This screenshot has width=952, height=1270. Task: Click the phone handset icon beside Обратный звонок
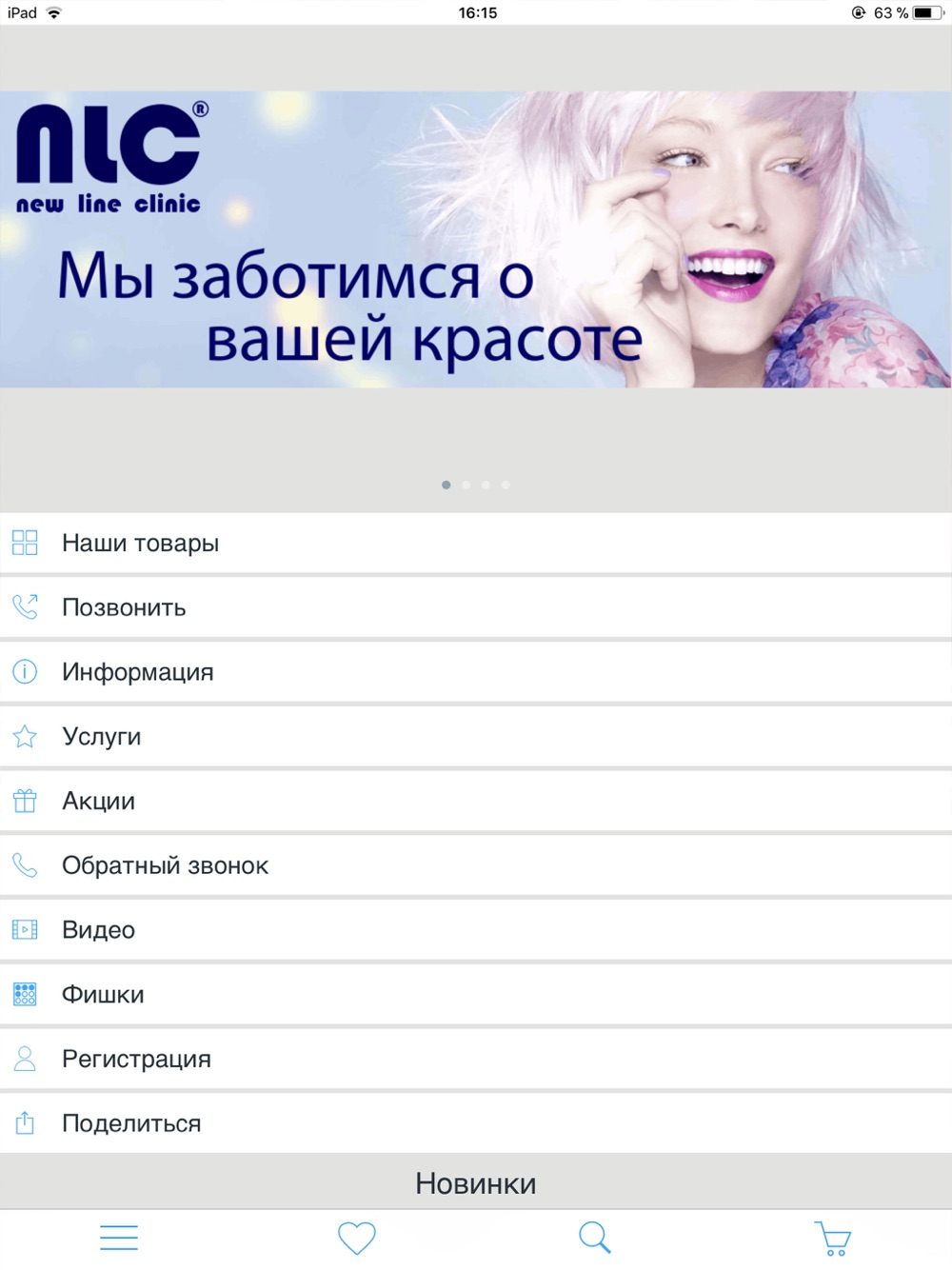[25, 865]
